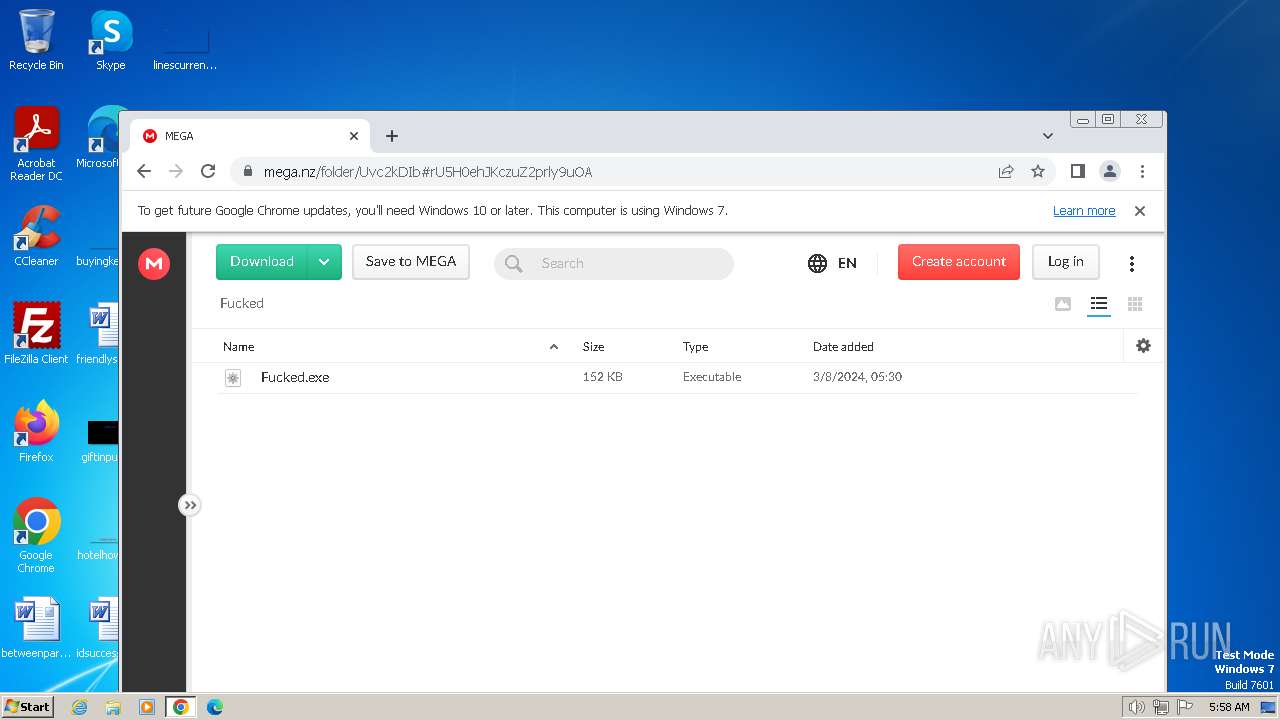
Task: Click the taskbar clock showing 5:58 AM
Action: click(1229, 707)
